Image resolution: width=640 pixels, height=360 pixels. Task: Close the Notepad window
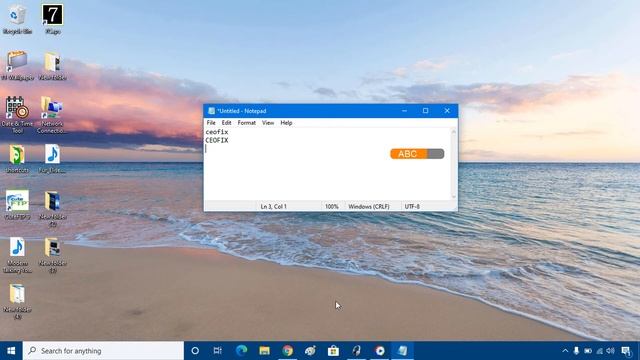447,111
